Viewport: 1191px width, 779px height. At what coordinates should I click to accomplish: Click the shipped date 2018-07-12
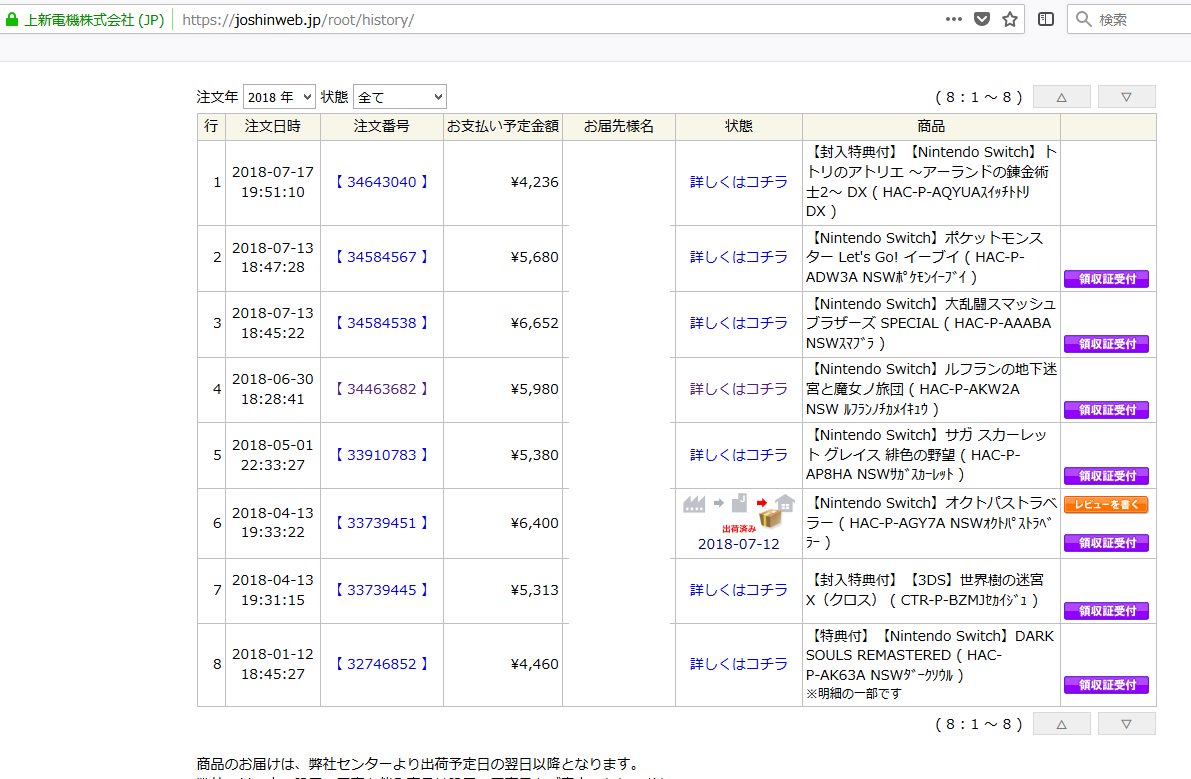point(738,544)
